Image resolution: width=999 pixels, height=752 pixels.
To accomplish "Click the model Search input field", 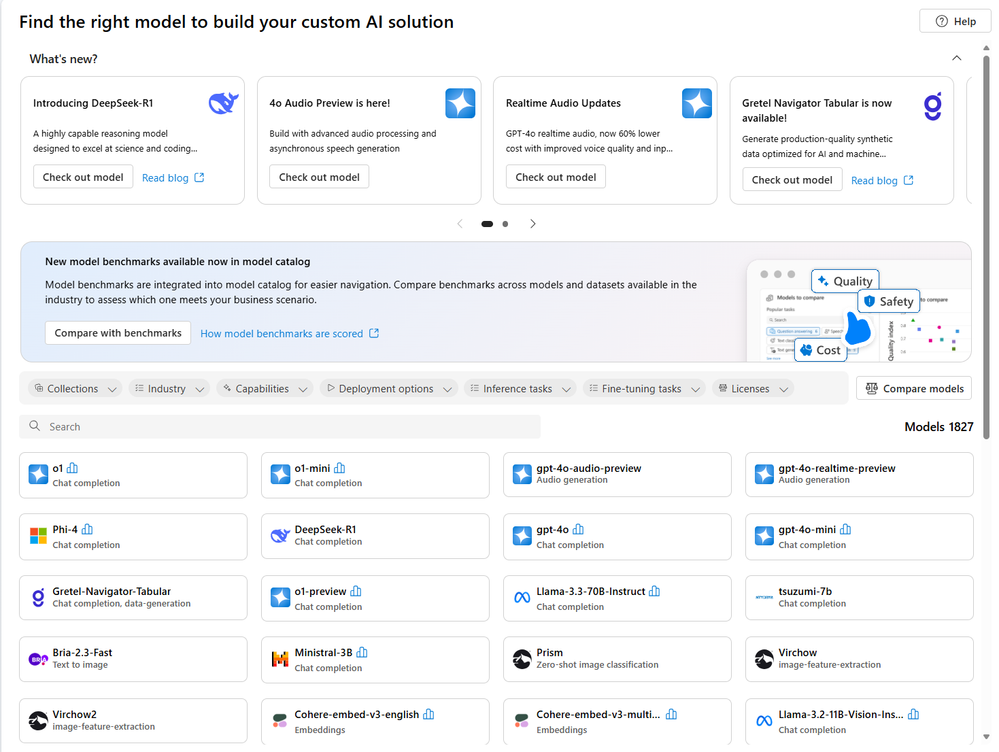I will (280, 426).
